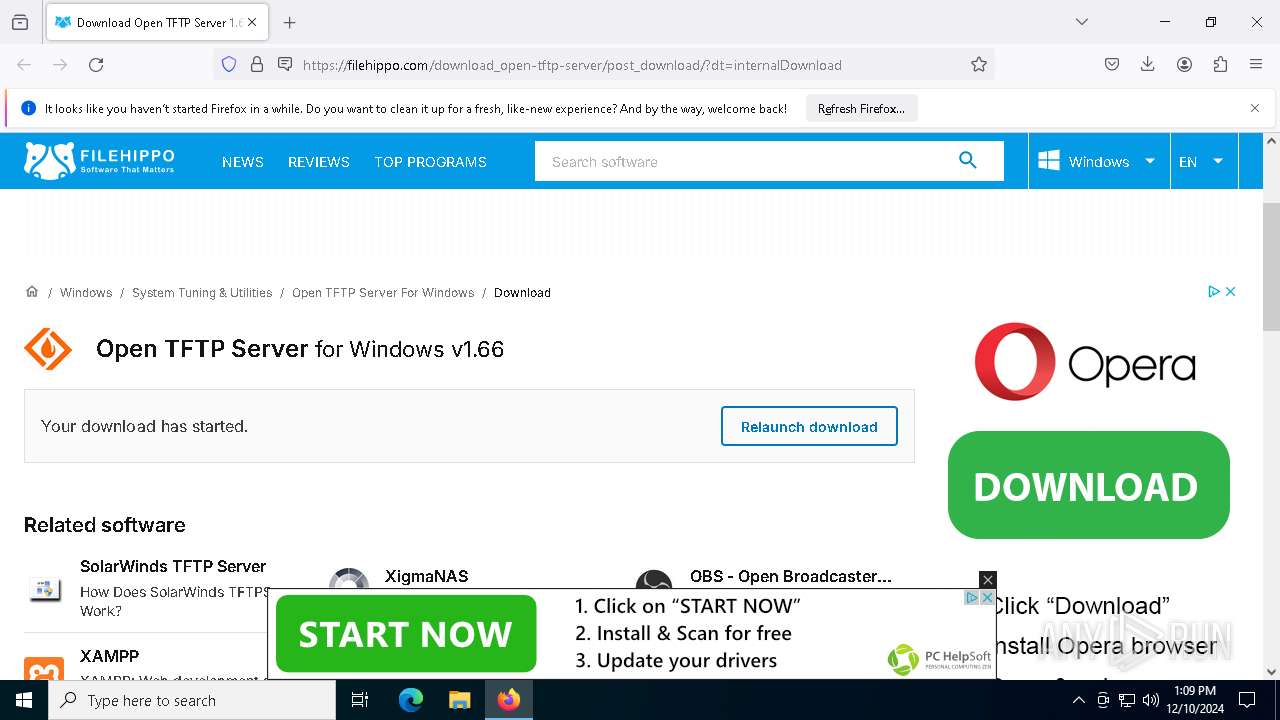Open the AdChoices icon on Opera ad

[x=1214, y=291]
